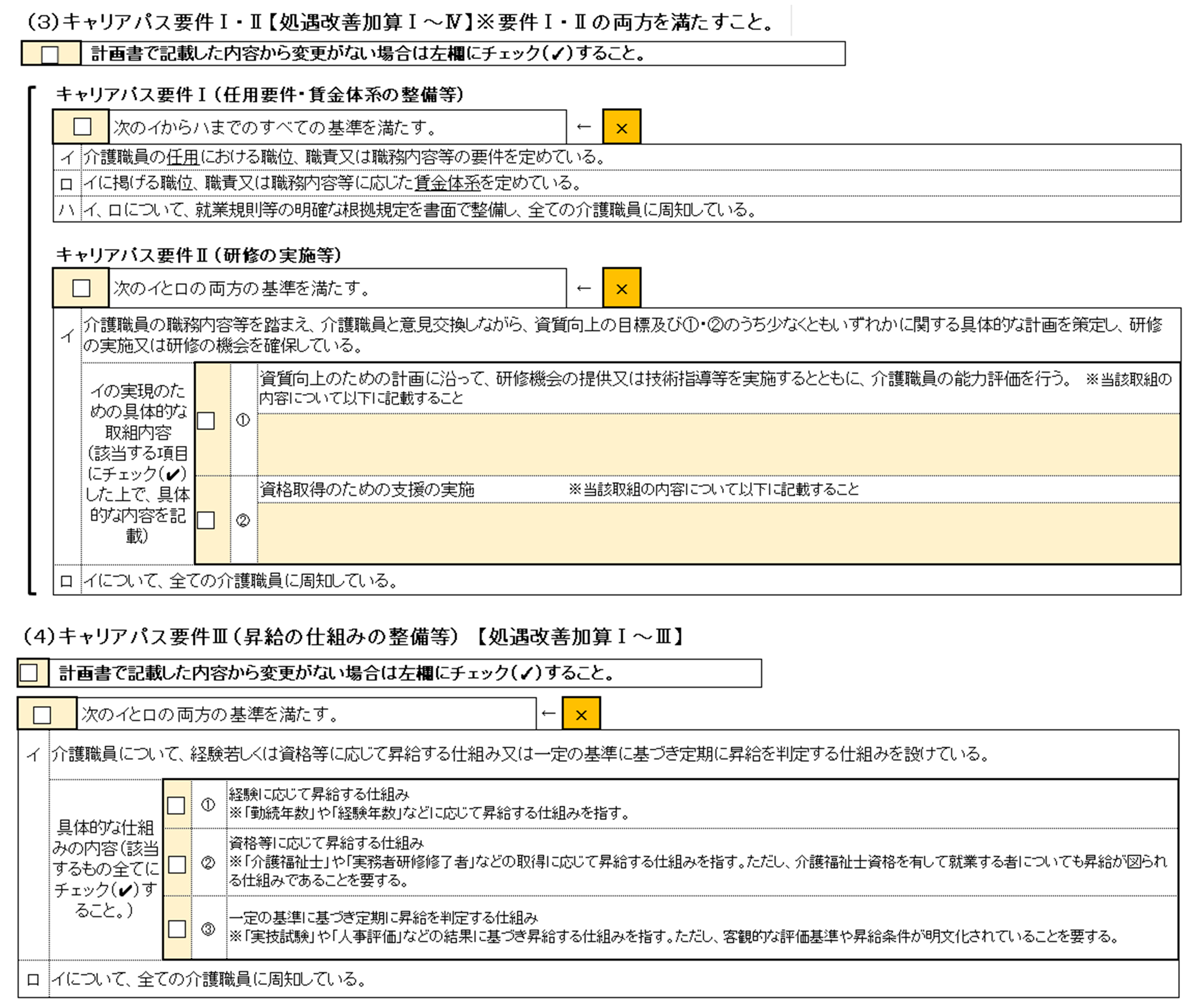Select heading (3)キャリアパス要件Ⅰ・Ⅱ
The width and height of the screenshot is (1192, 1008).
tap(400, 22)
